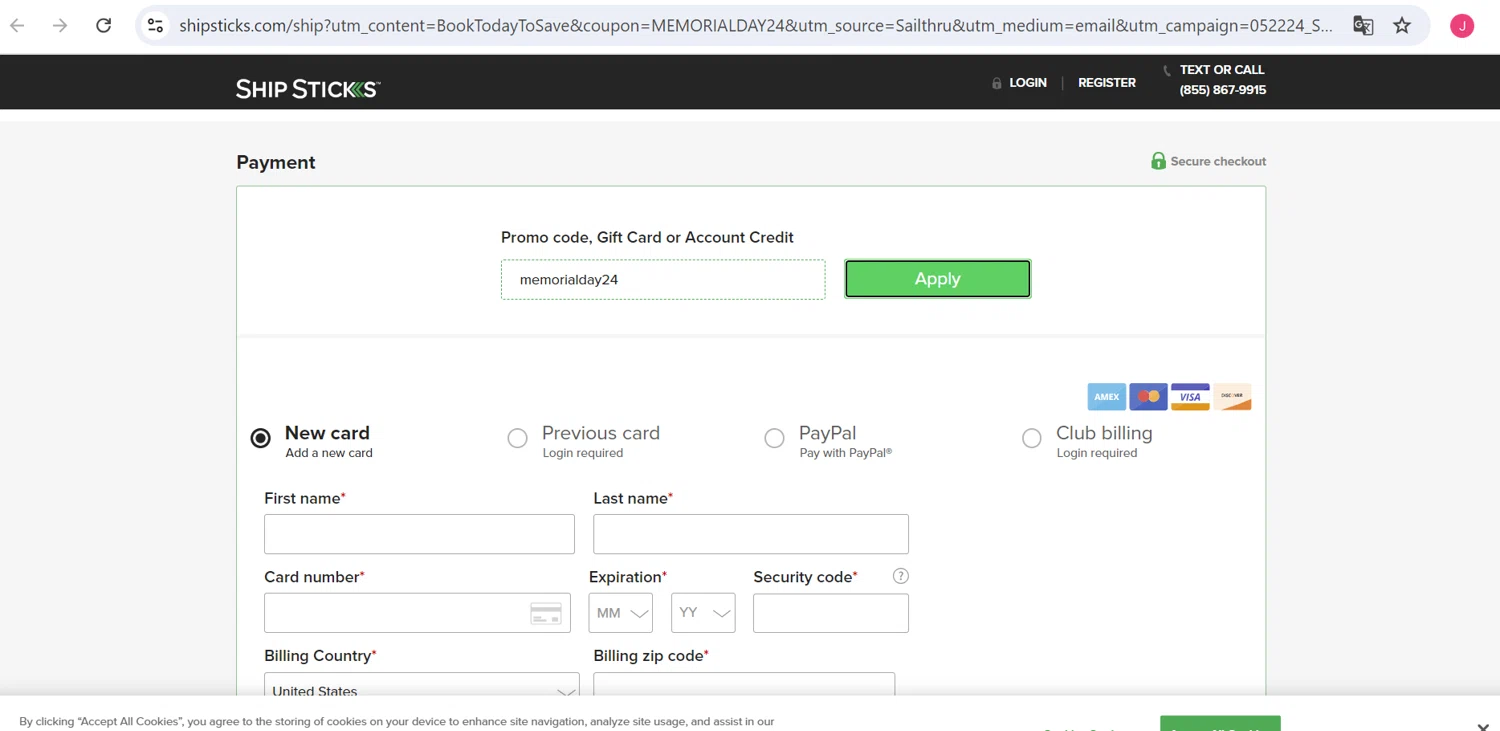Screen dimensions: 1500x731
Task: Open the expiration month MM dropdown
Action: point(620,613)
